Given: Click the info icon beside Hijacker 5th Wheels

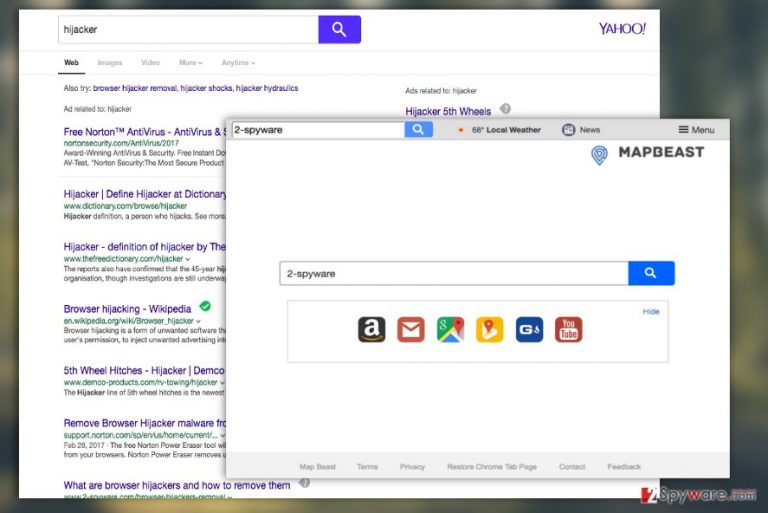Looking at the screenshot, I should coord(505,108).
